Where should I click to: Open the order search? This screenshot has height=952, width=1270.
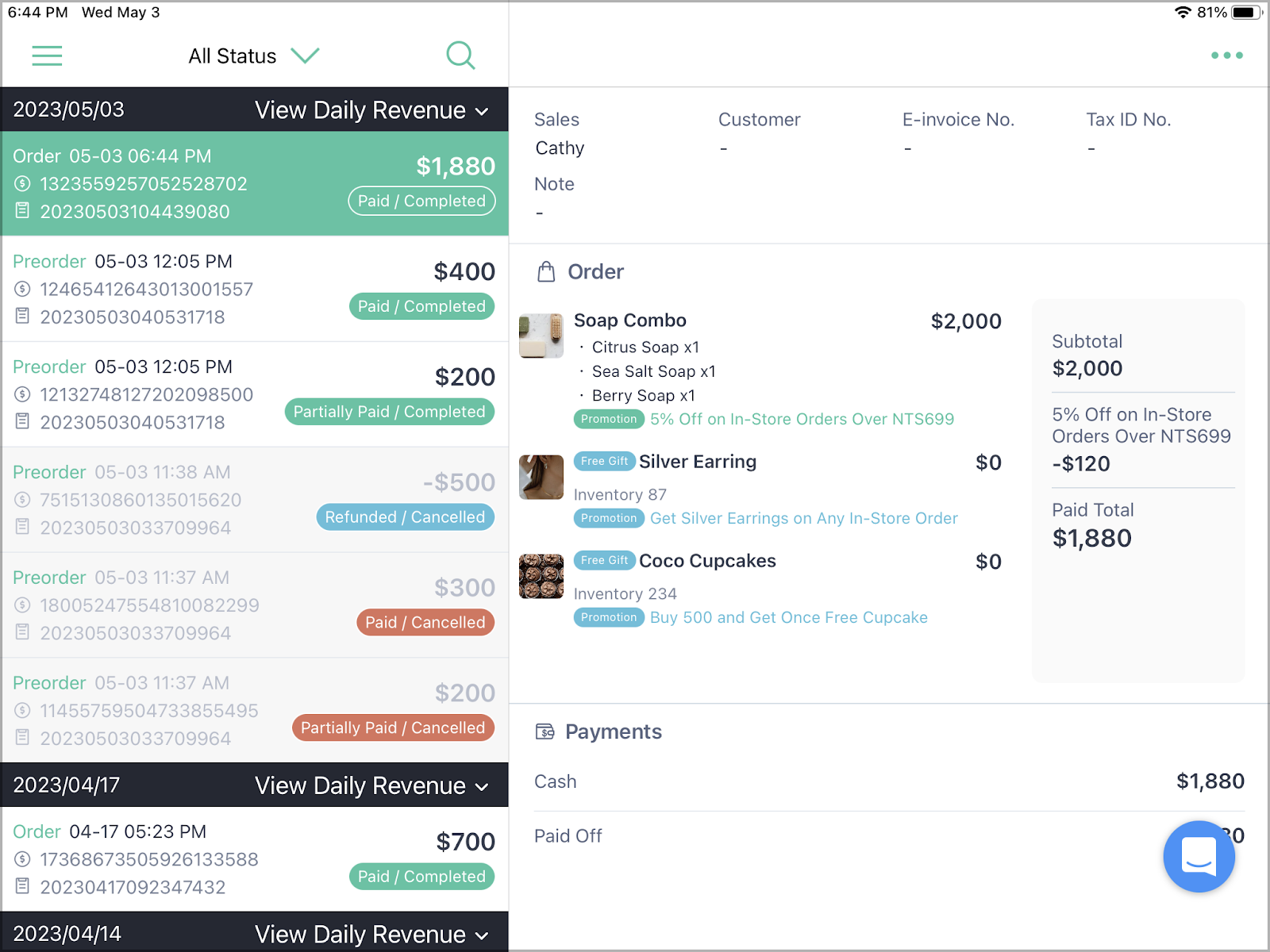pos(460,56)
